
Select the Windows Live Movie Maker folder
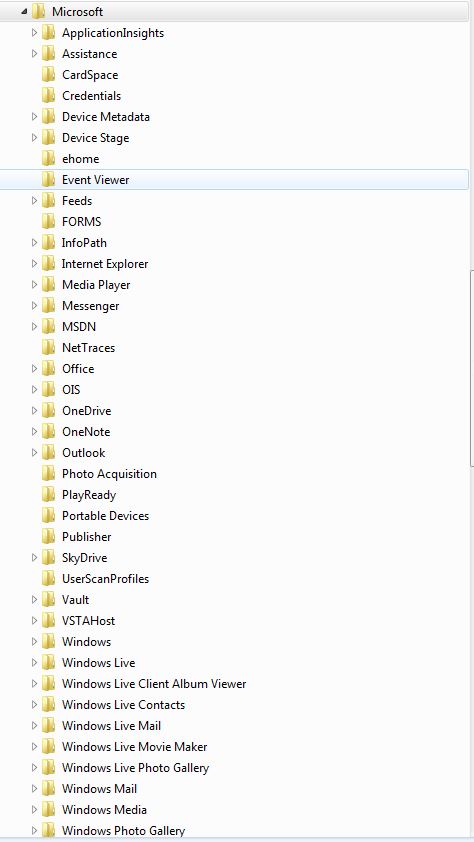(134, 746)
